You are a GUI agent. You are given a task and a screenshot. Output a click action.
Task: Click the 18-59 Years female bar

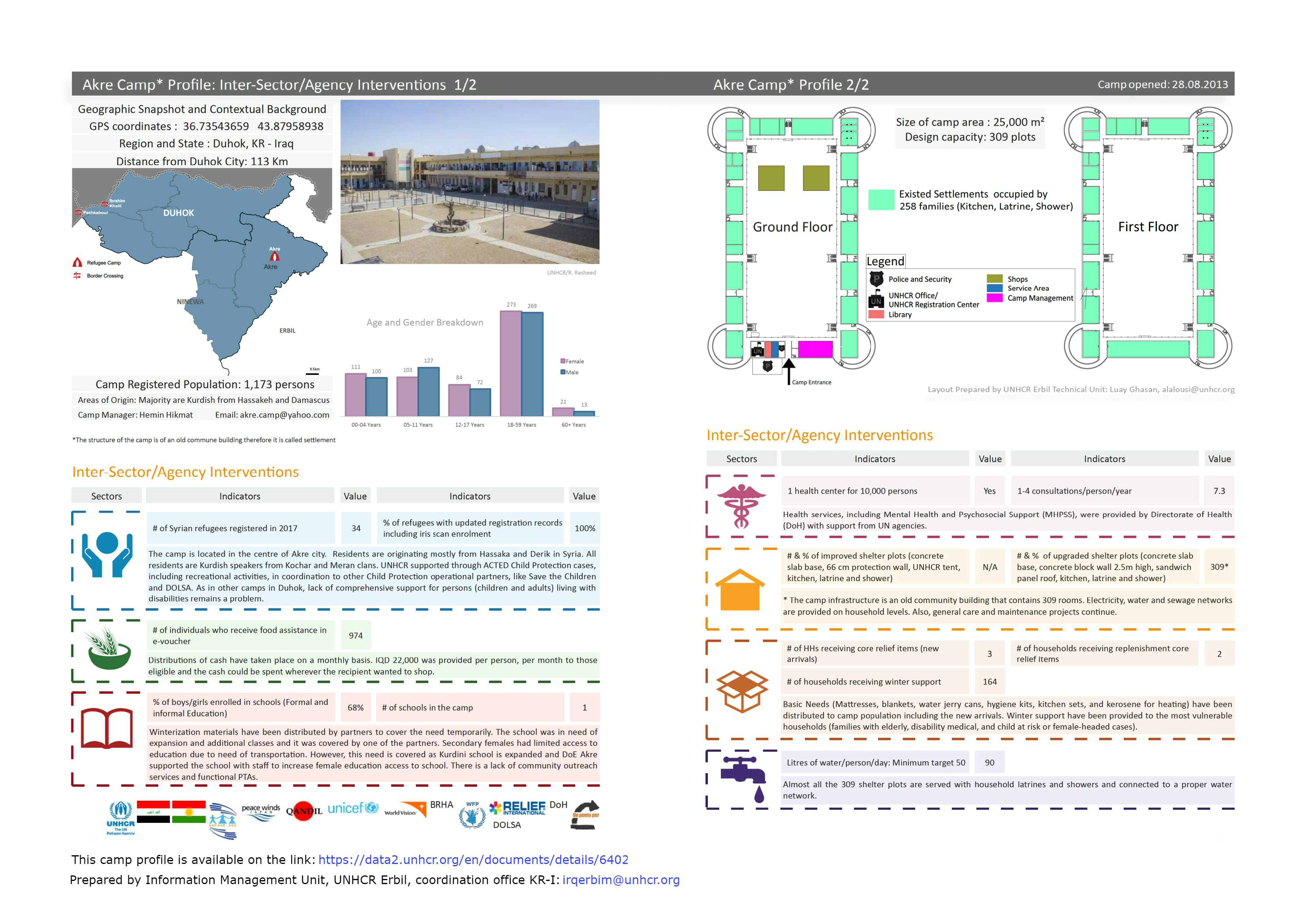click(x=511, y=363)
